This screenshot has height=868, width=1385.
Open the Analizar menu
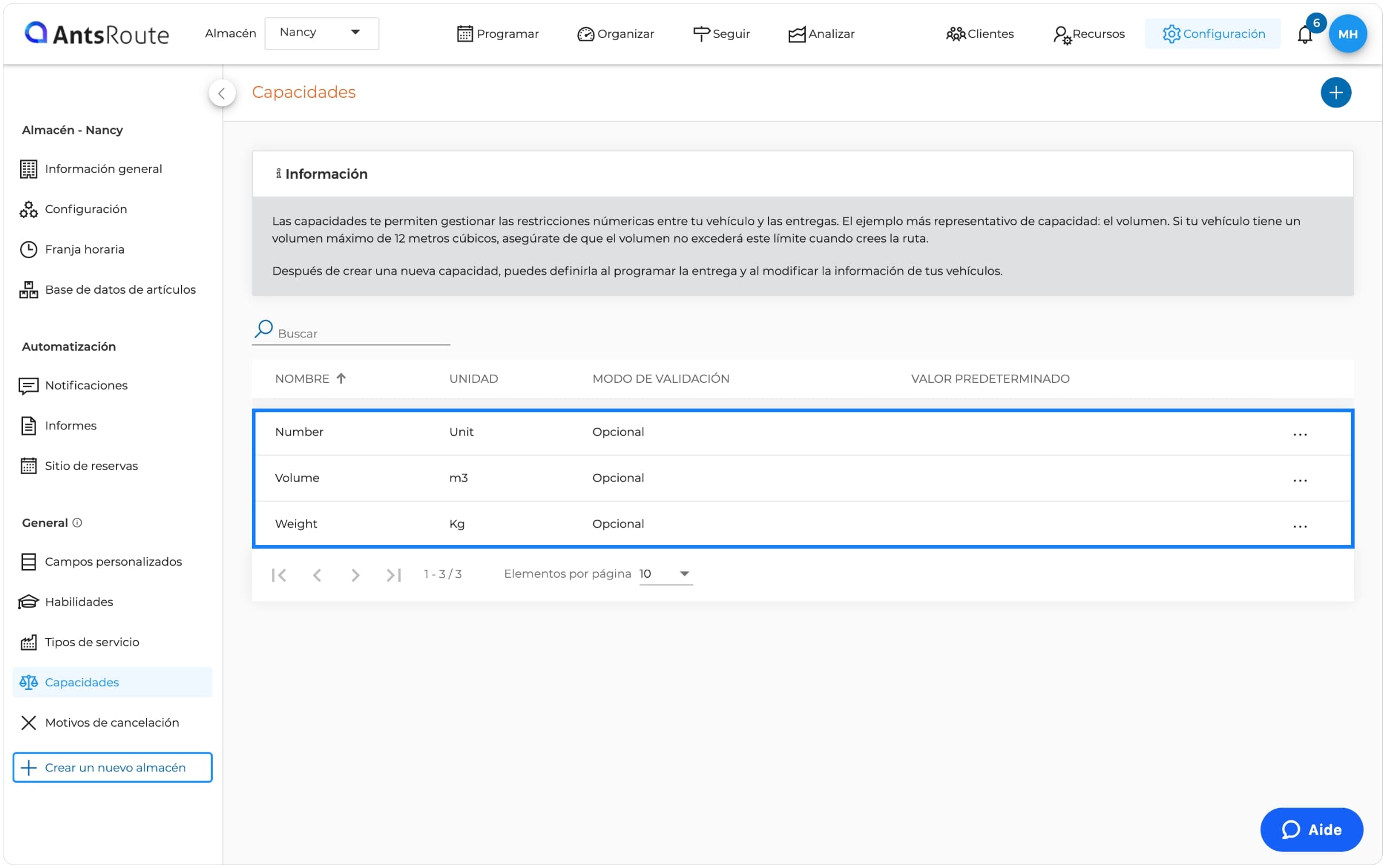point(821,34)
